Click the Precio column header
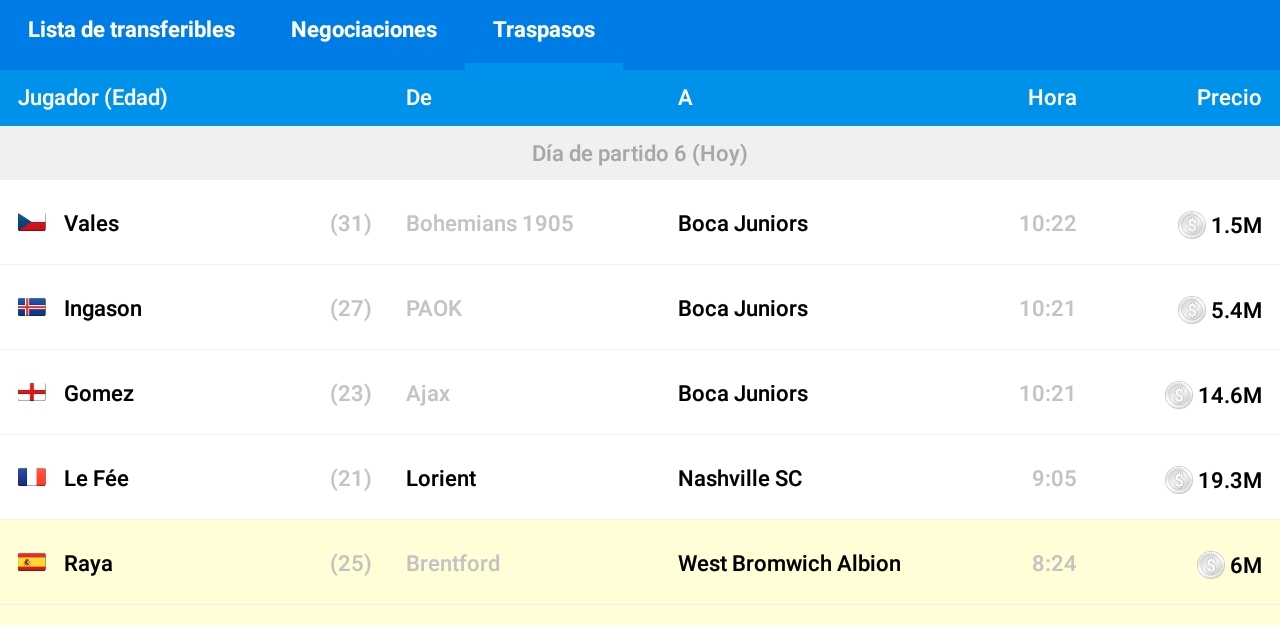This screenshot has height=625, width=1280. click(1229, 98)
